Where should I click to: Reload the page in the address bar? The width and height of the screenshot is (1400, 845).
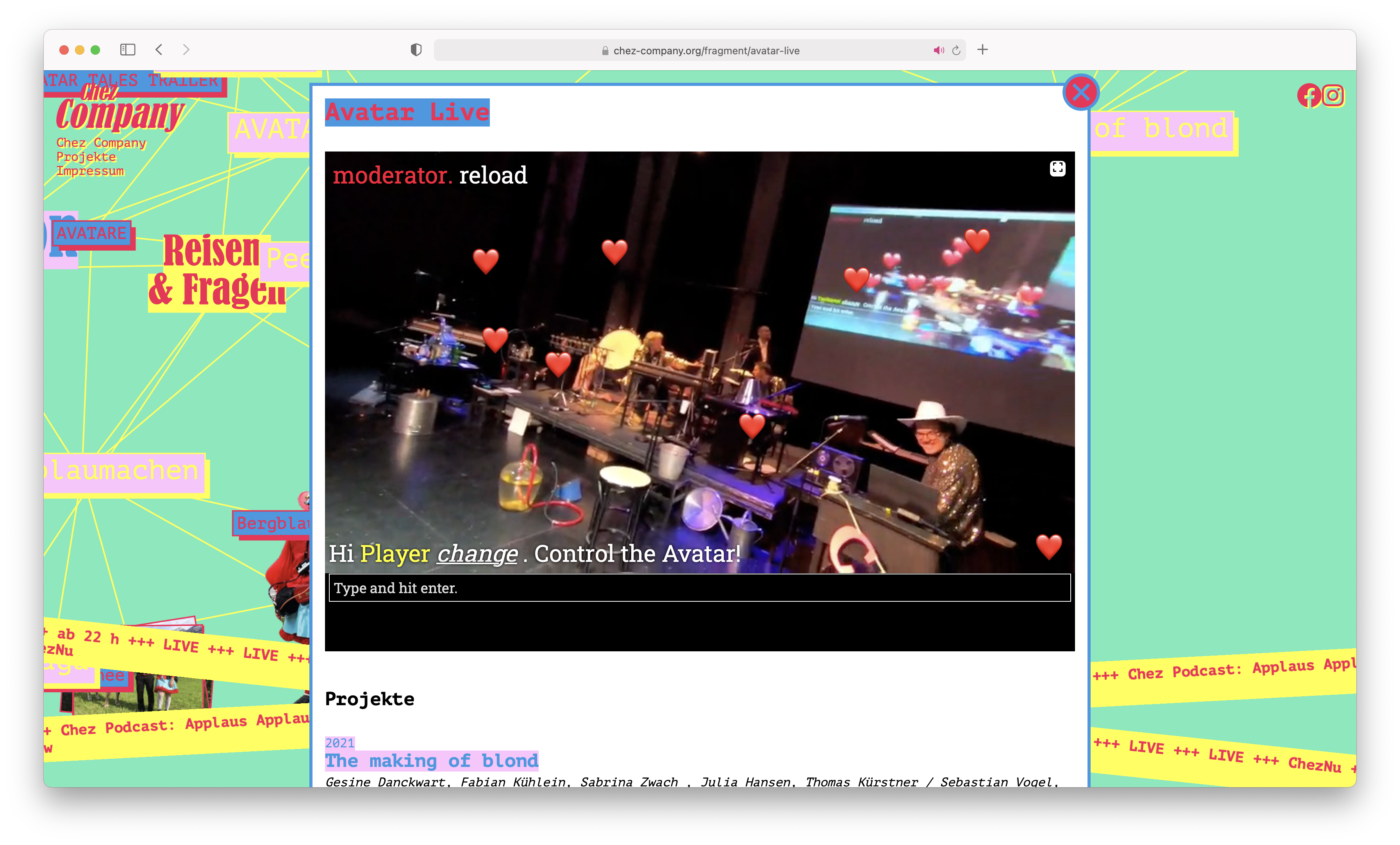tap(956, 50)
